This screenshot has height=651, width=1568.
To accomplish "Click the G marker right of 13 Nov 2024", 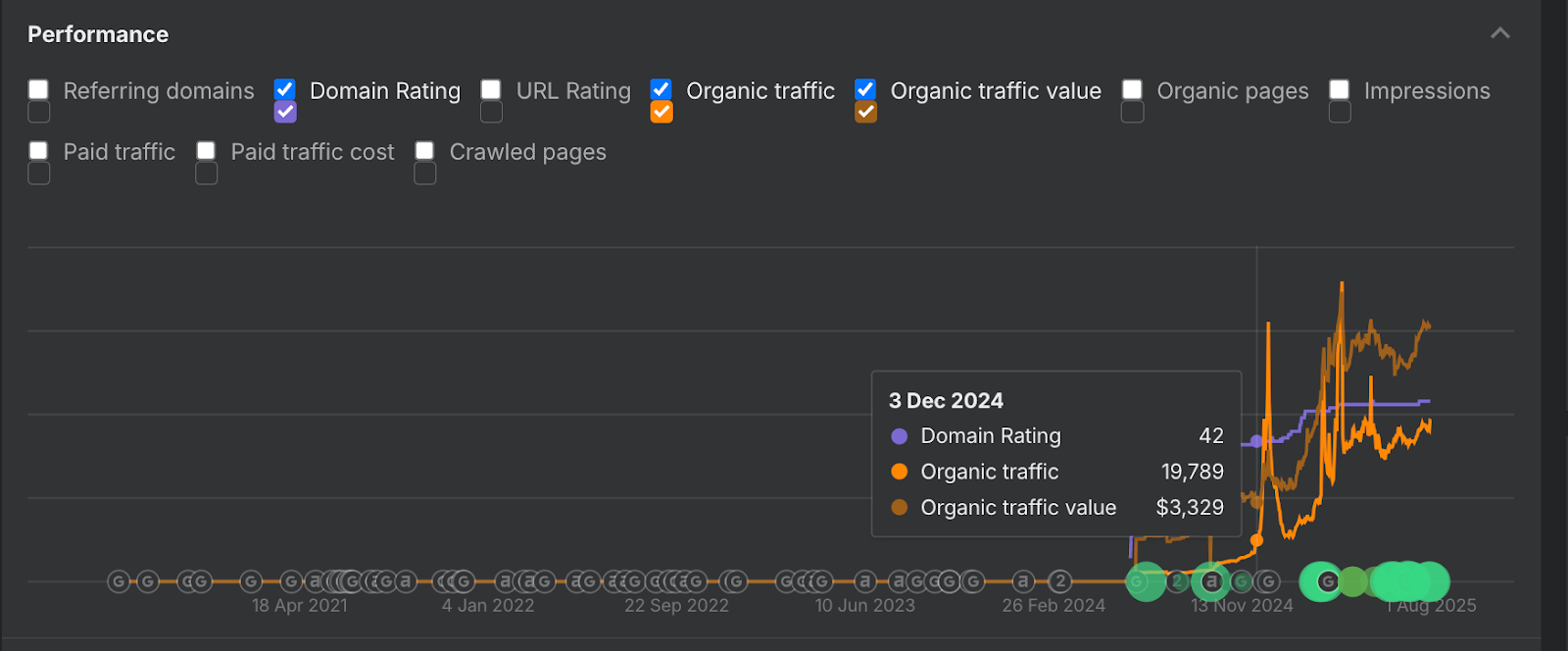I will [x=1267, y=582].
